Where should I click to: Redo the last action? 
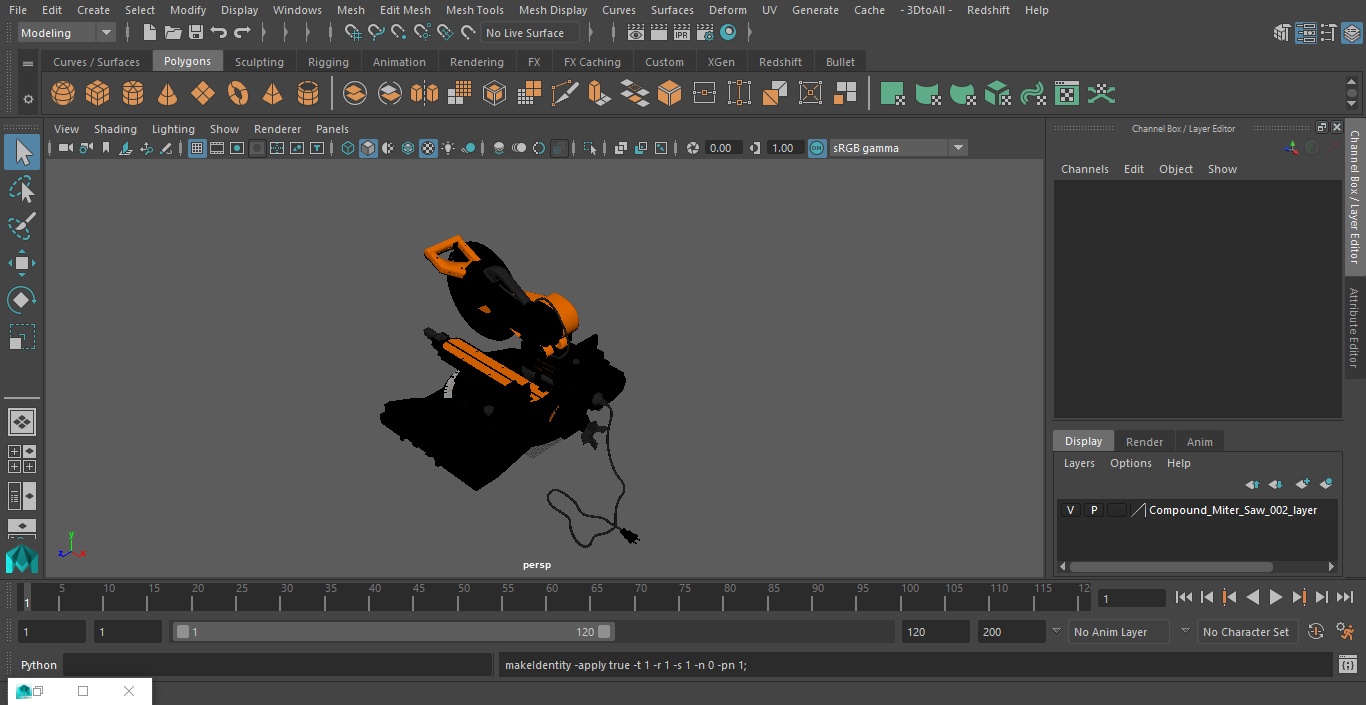pos(242,33)
